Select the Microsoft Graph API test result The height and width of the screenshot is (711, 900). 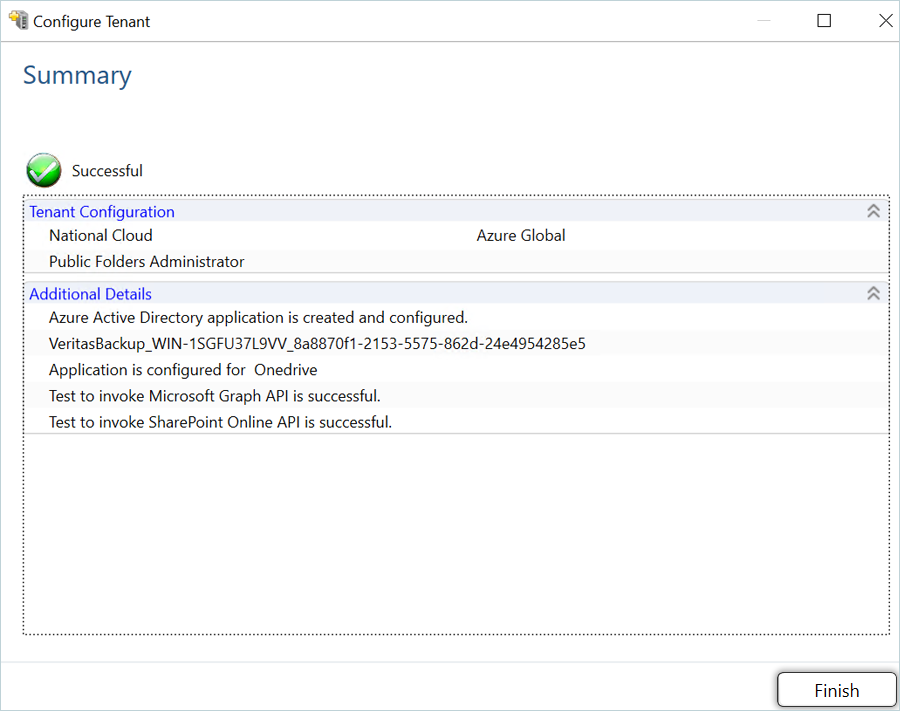tap(215, 396)
